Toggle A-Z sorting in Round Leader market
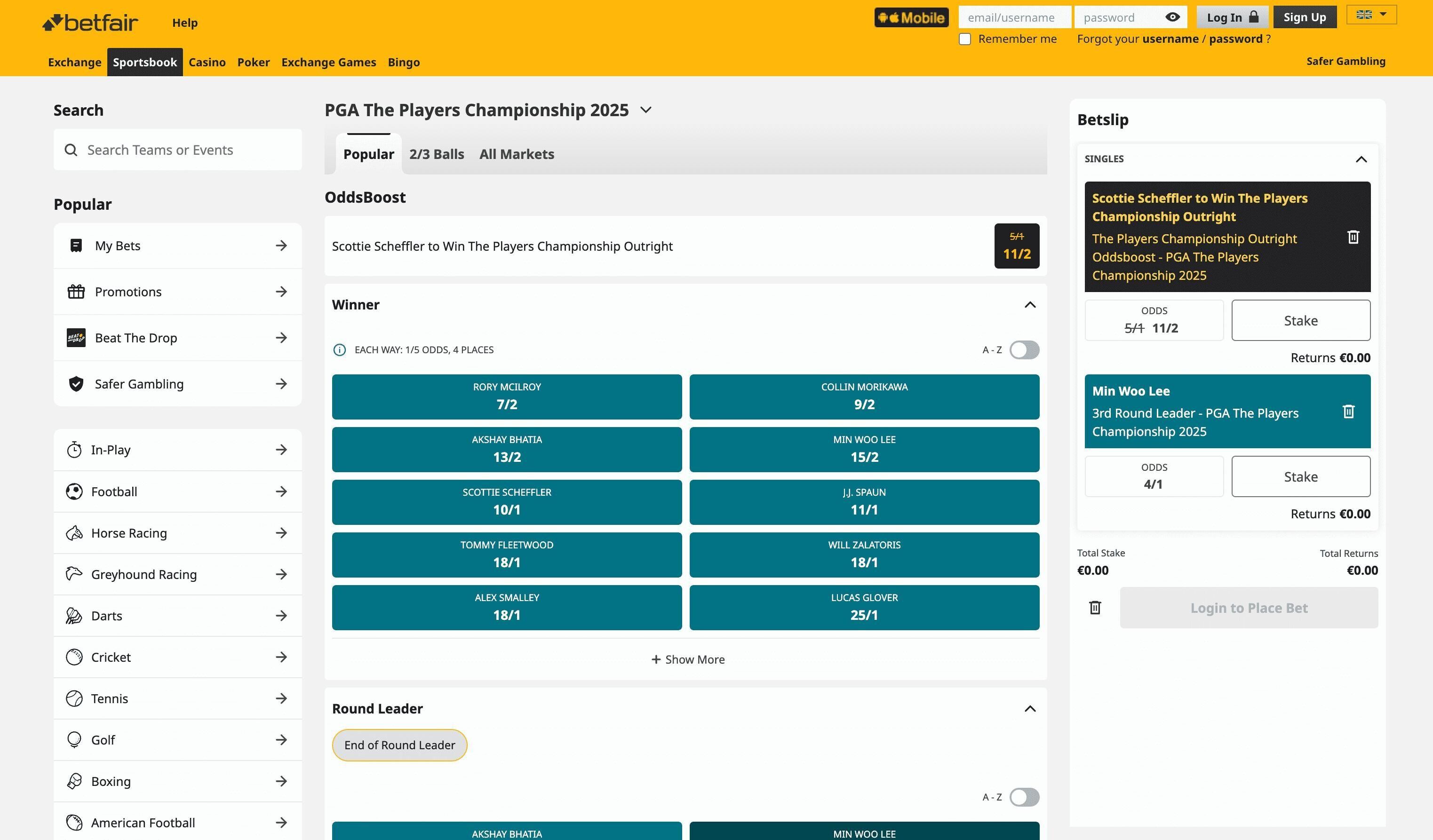This screenshot has width=1433, height=840. coord(1024,797)
